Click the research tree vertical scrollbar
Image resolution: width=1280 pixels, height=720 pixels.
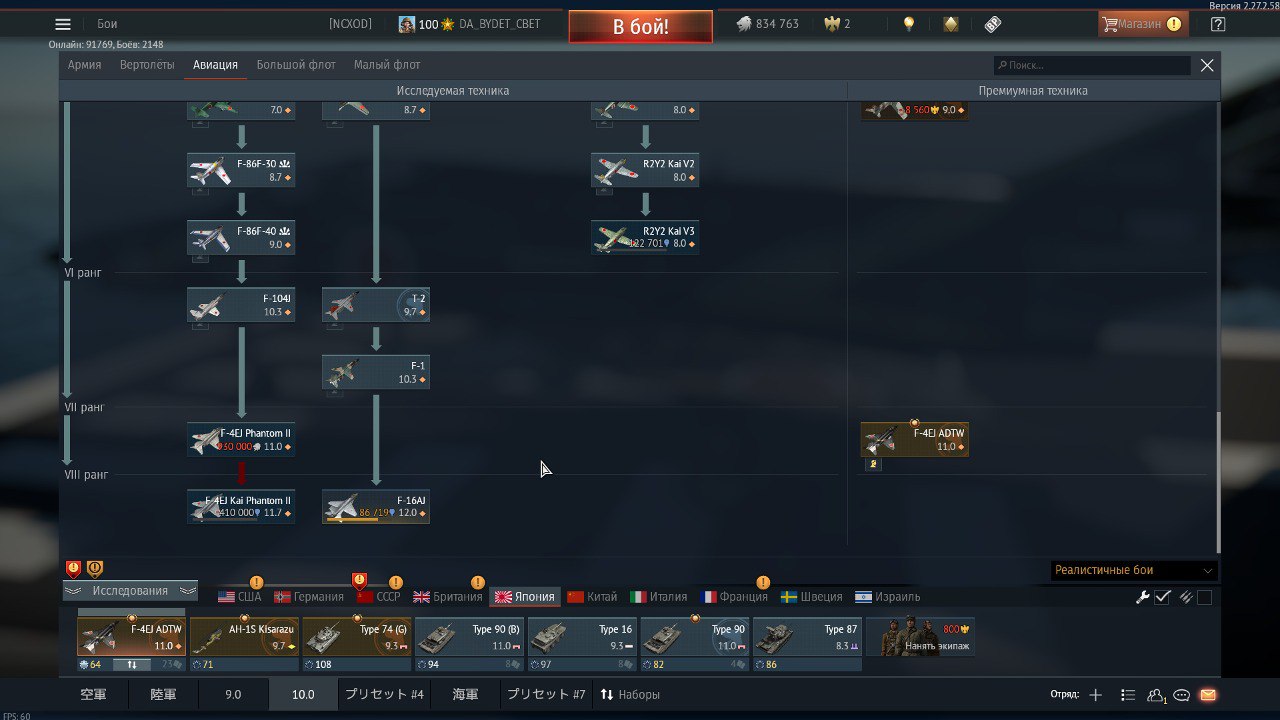click(1218, 480)
